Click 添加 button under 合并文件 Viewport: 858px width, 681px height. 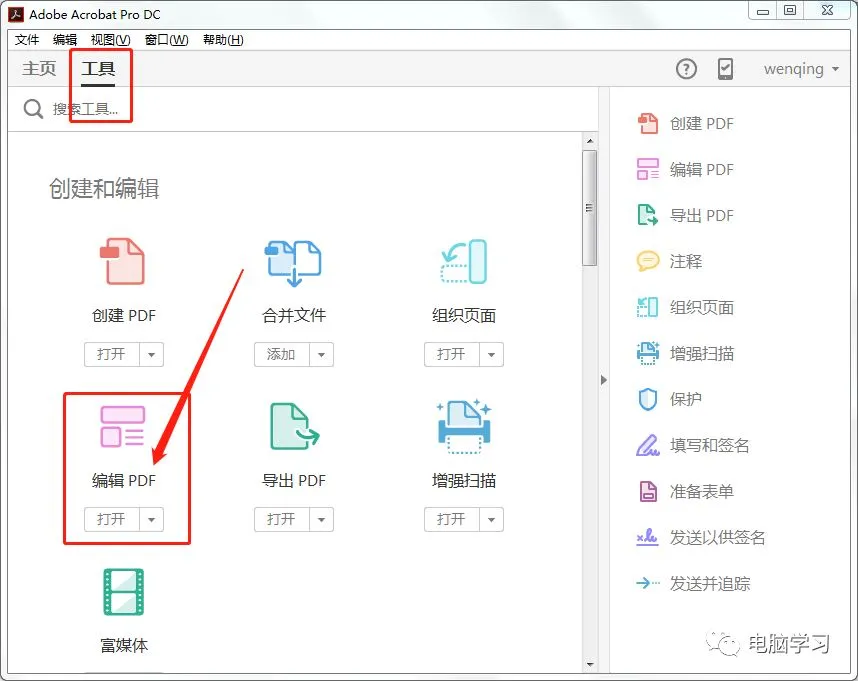click(x=282, y=354)
